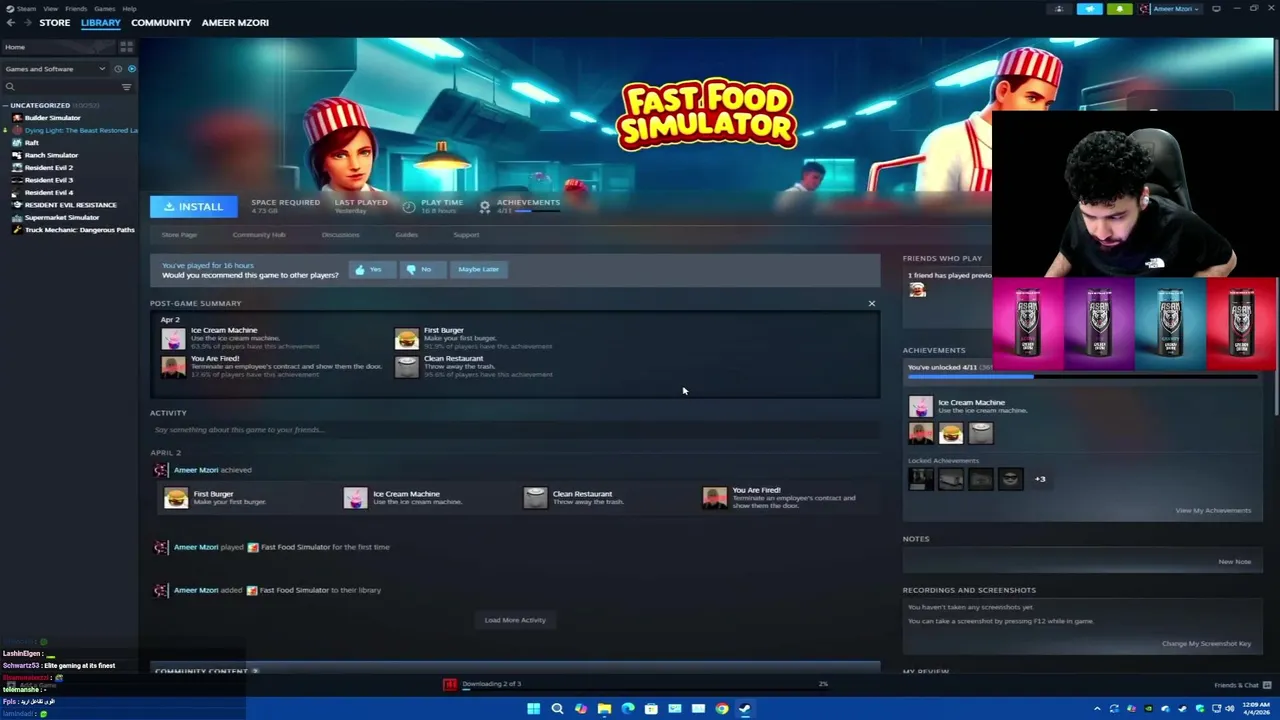
Task: Open the Support link
Action: point(466,235)
